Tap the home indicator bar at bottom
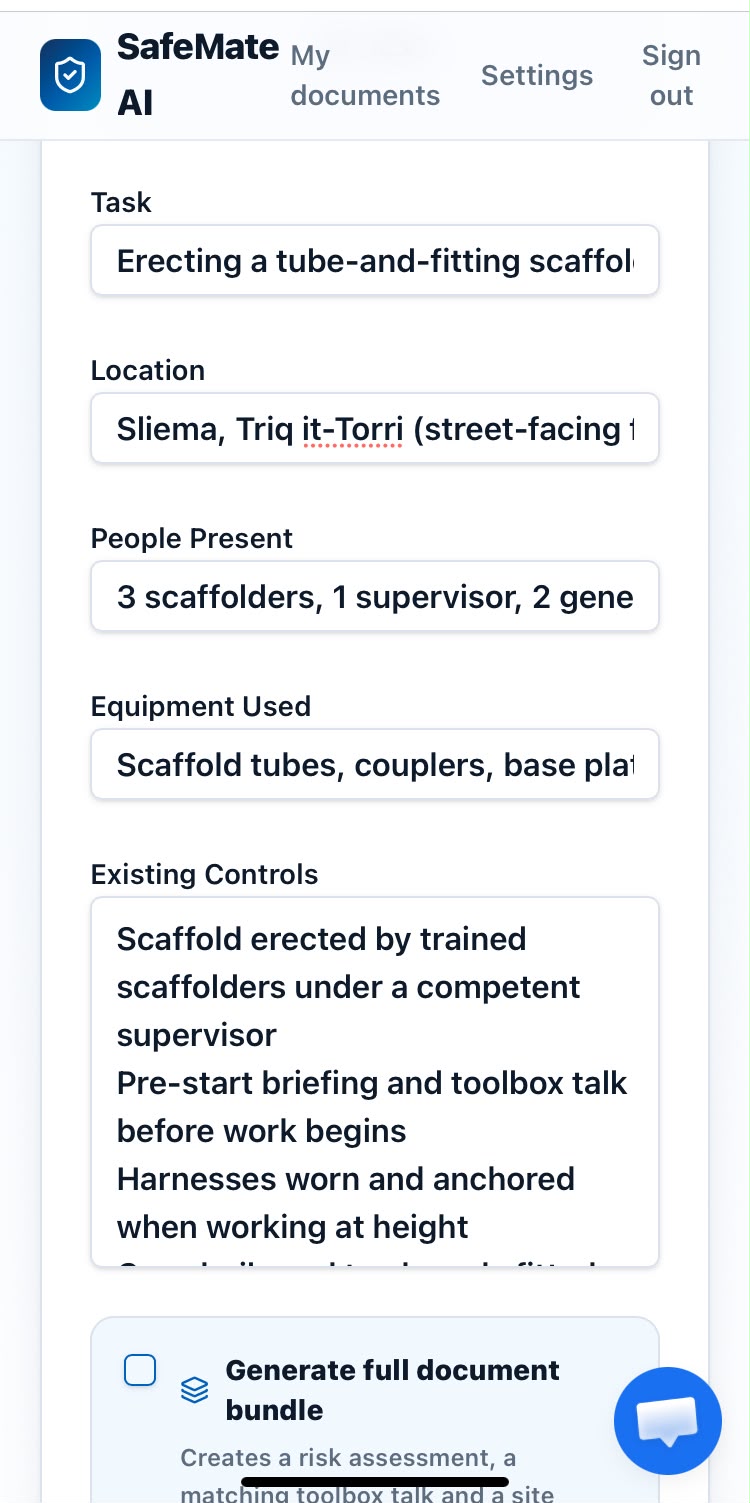 [375, 1482]
